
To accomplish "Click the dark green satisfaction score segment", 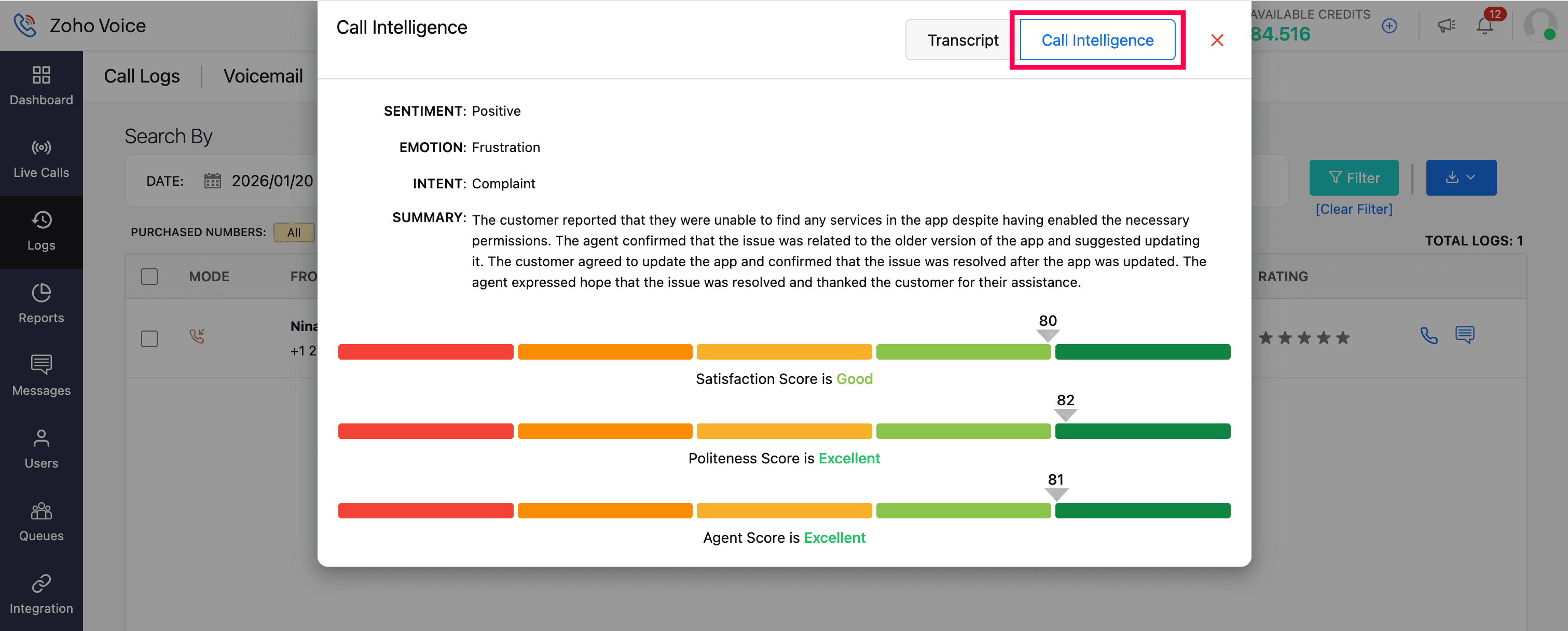I will point(1142,352).
